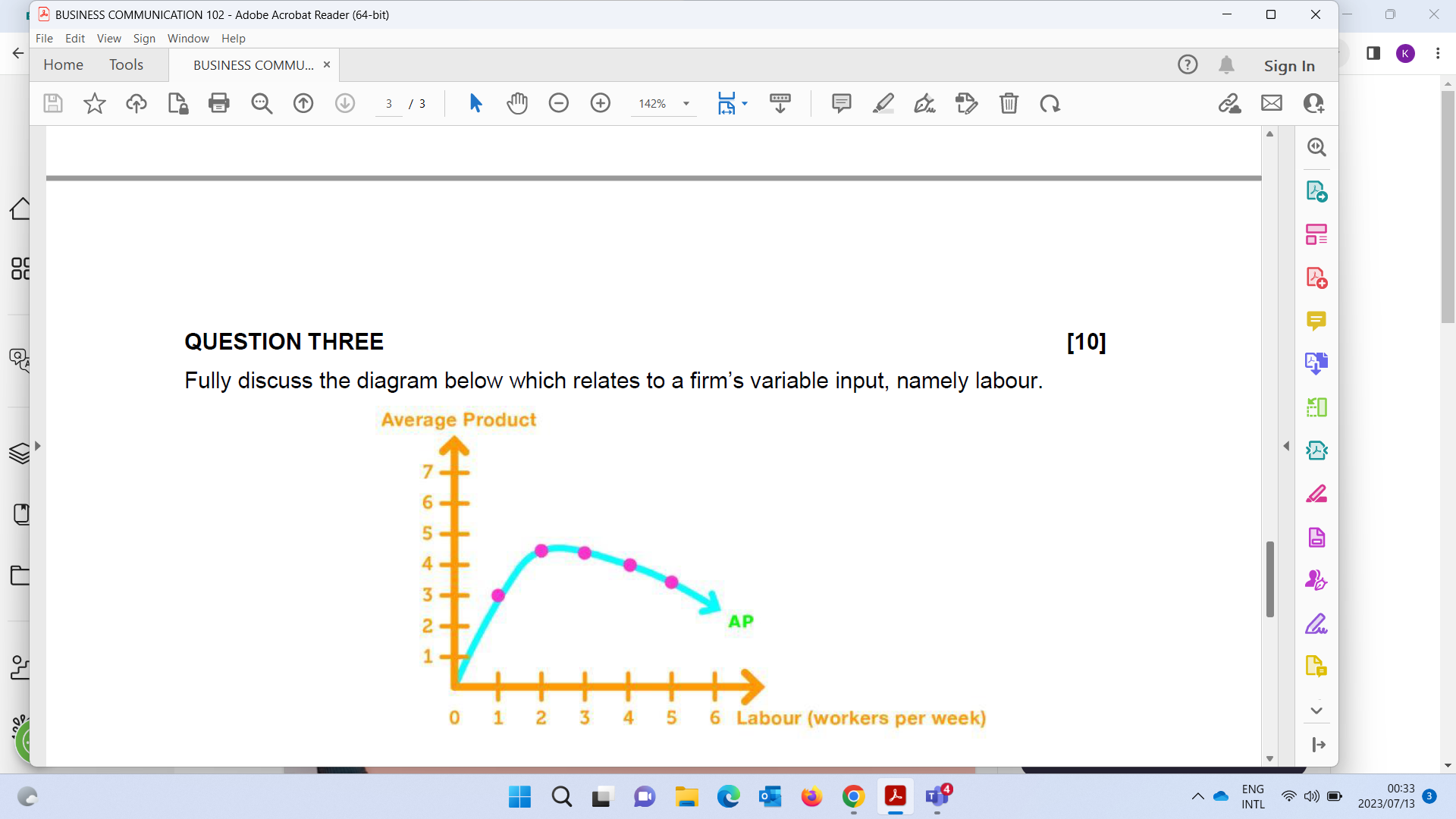Viewport: 1456px width, 819px height.
Task: Open the Fill & Sign pen tool
Action: click(x=924, y=103)
